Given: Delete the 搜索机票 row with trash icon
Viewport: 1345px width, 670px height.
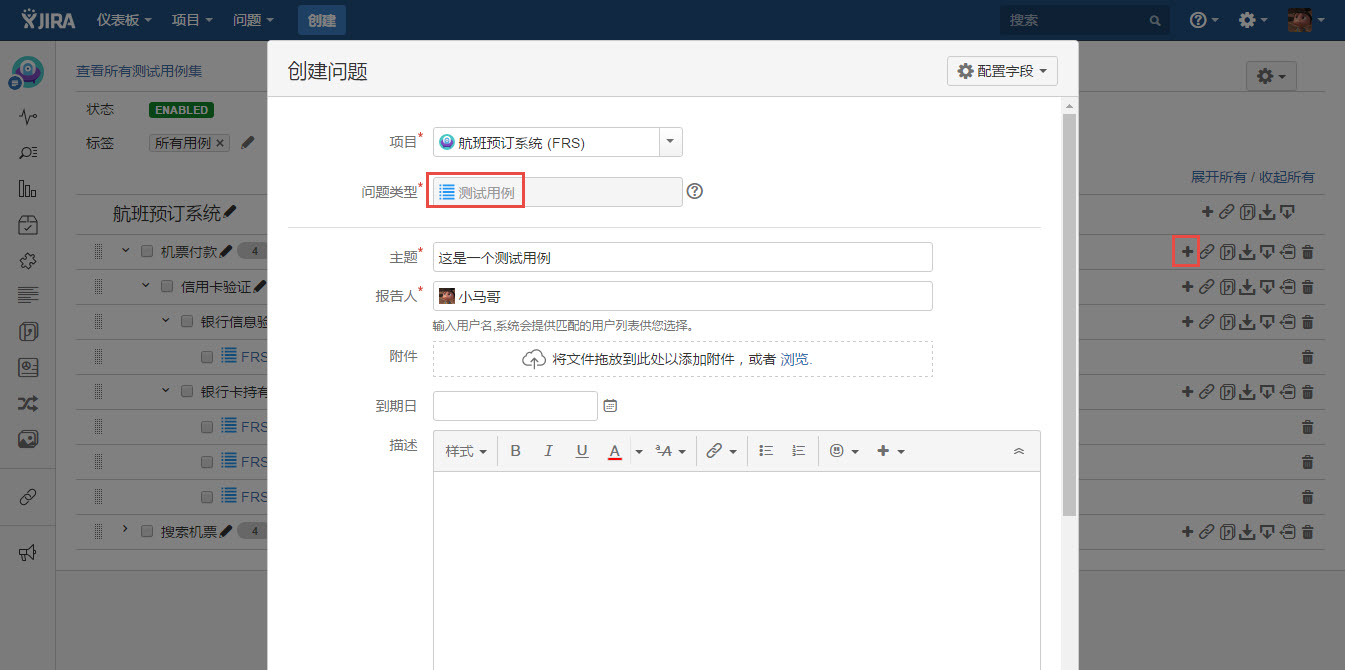Looking at the screenshot, I should coord(1307,532).
